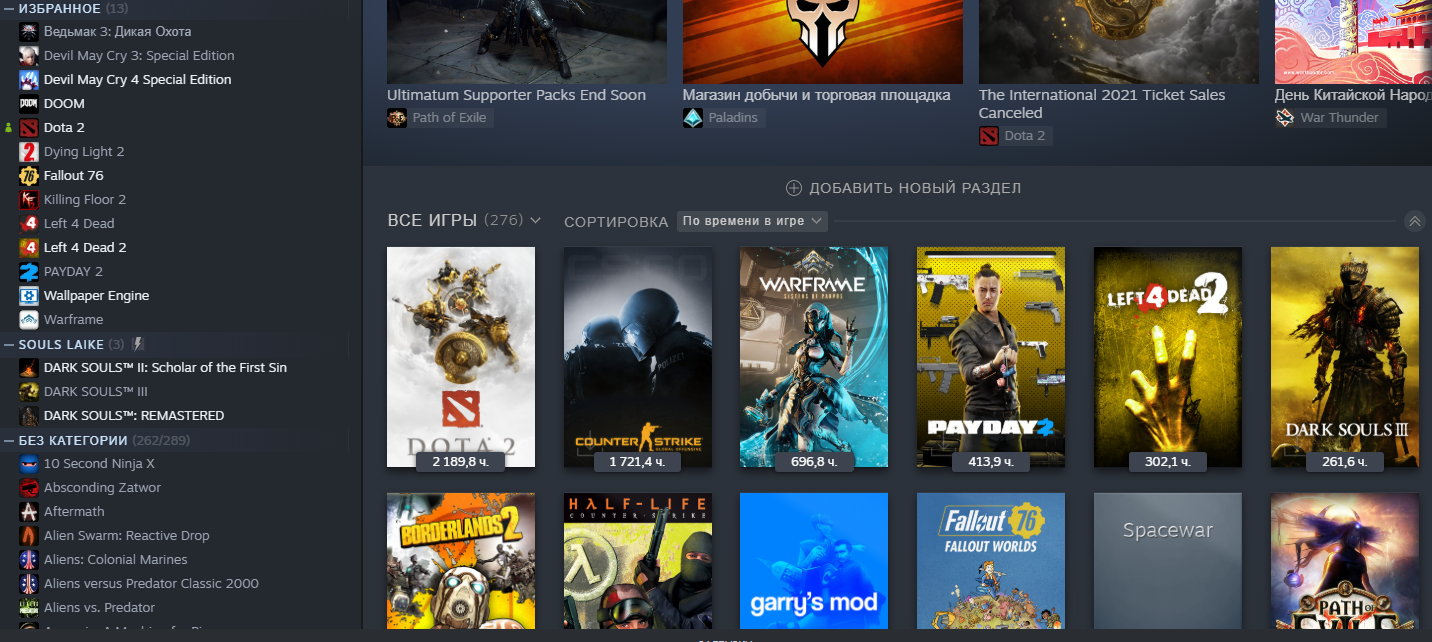Select DARK SOULS™ III in the sidebar

[x=96, y=391]
